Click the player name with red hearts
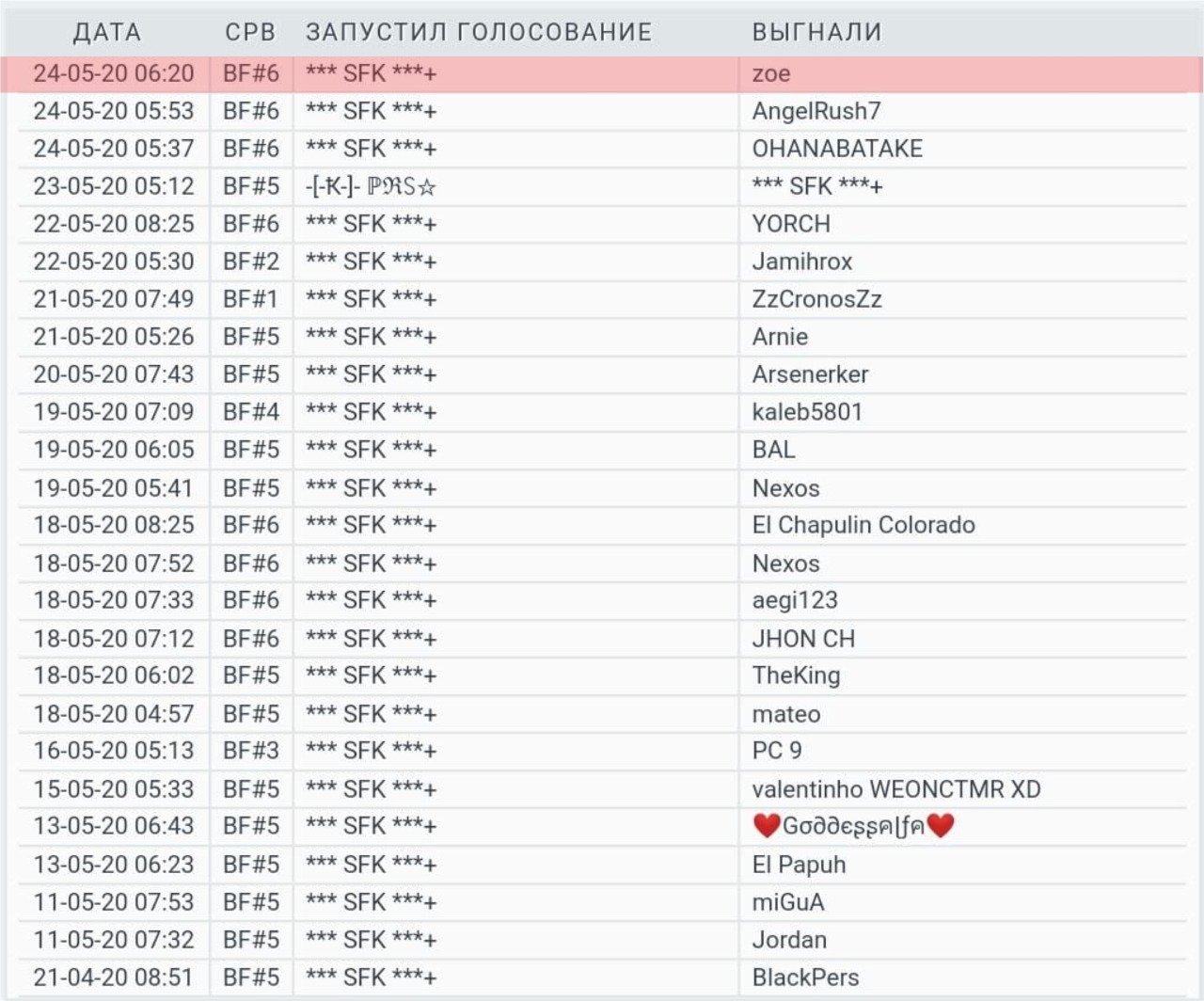The image size is (1204, 1001). tap(853, 826)
